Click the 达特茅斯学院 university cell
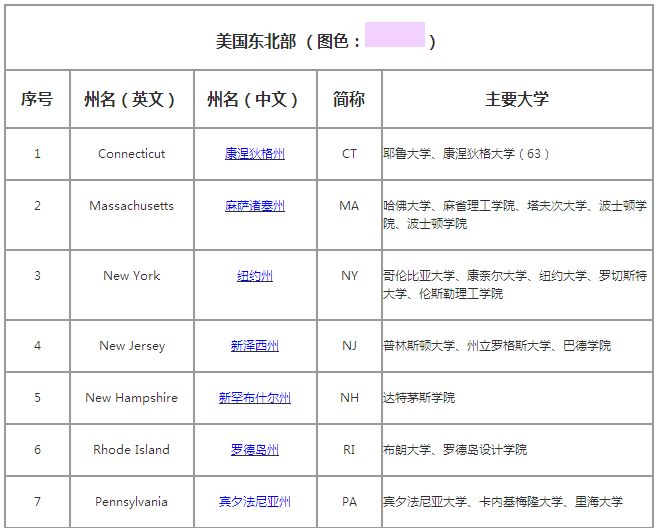657x528 pixels. pos(419,398)
